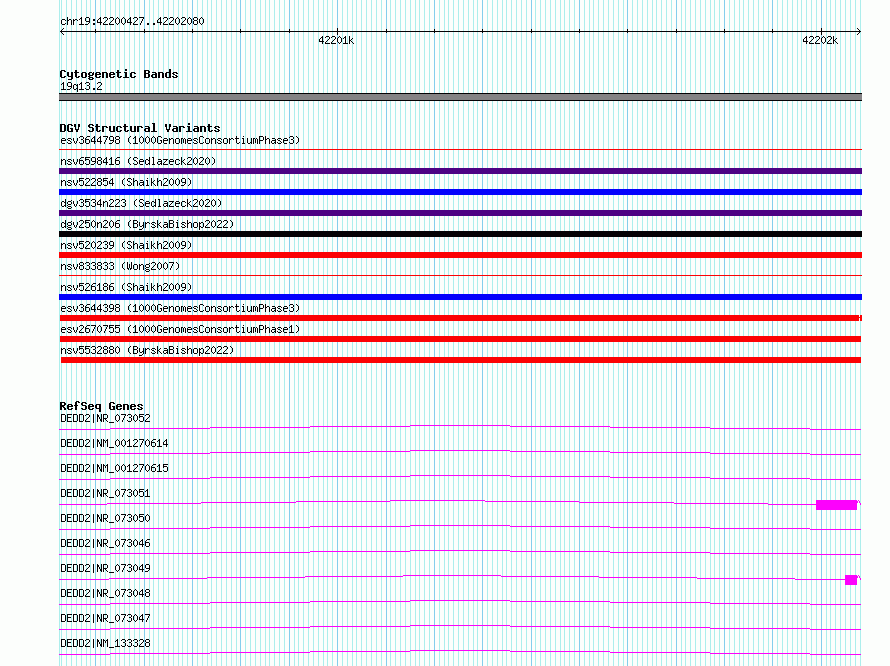This screenshot has width=890, height=666.
Task: Open transcript DEDD2|NR_073052
Action: (105, 418)
